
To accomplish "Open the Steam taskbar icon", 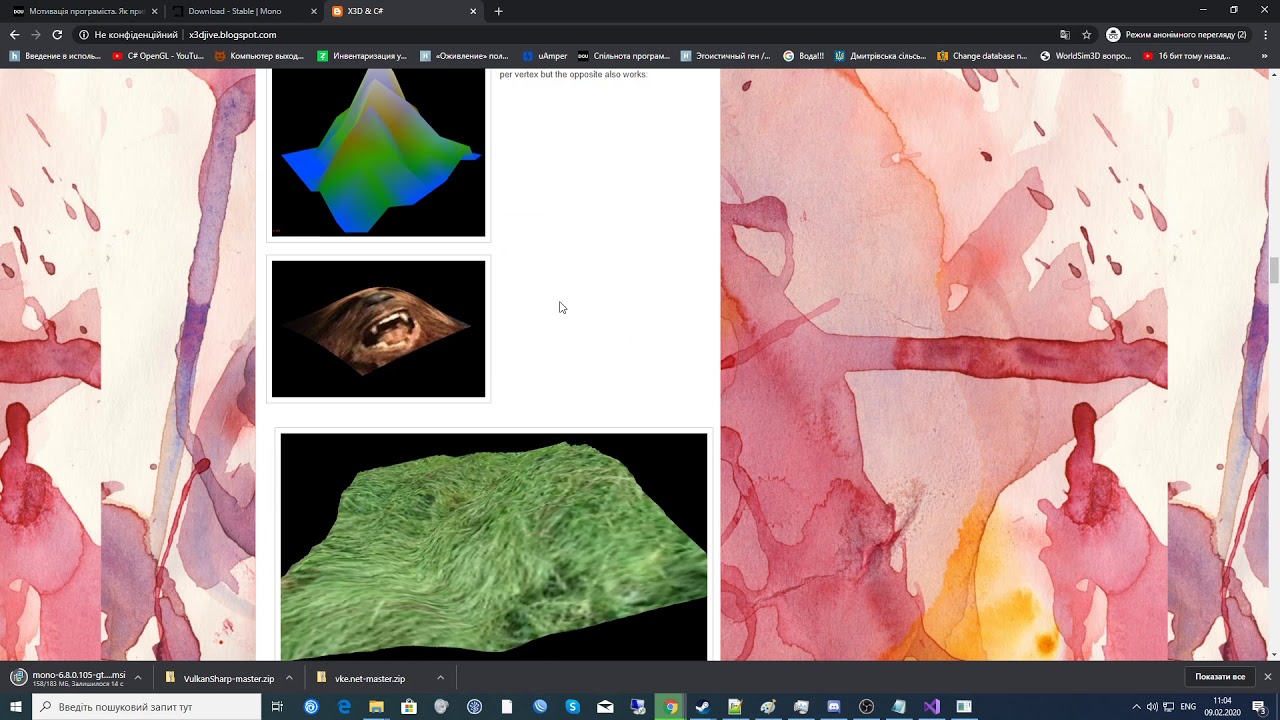I will 703,707.
